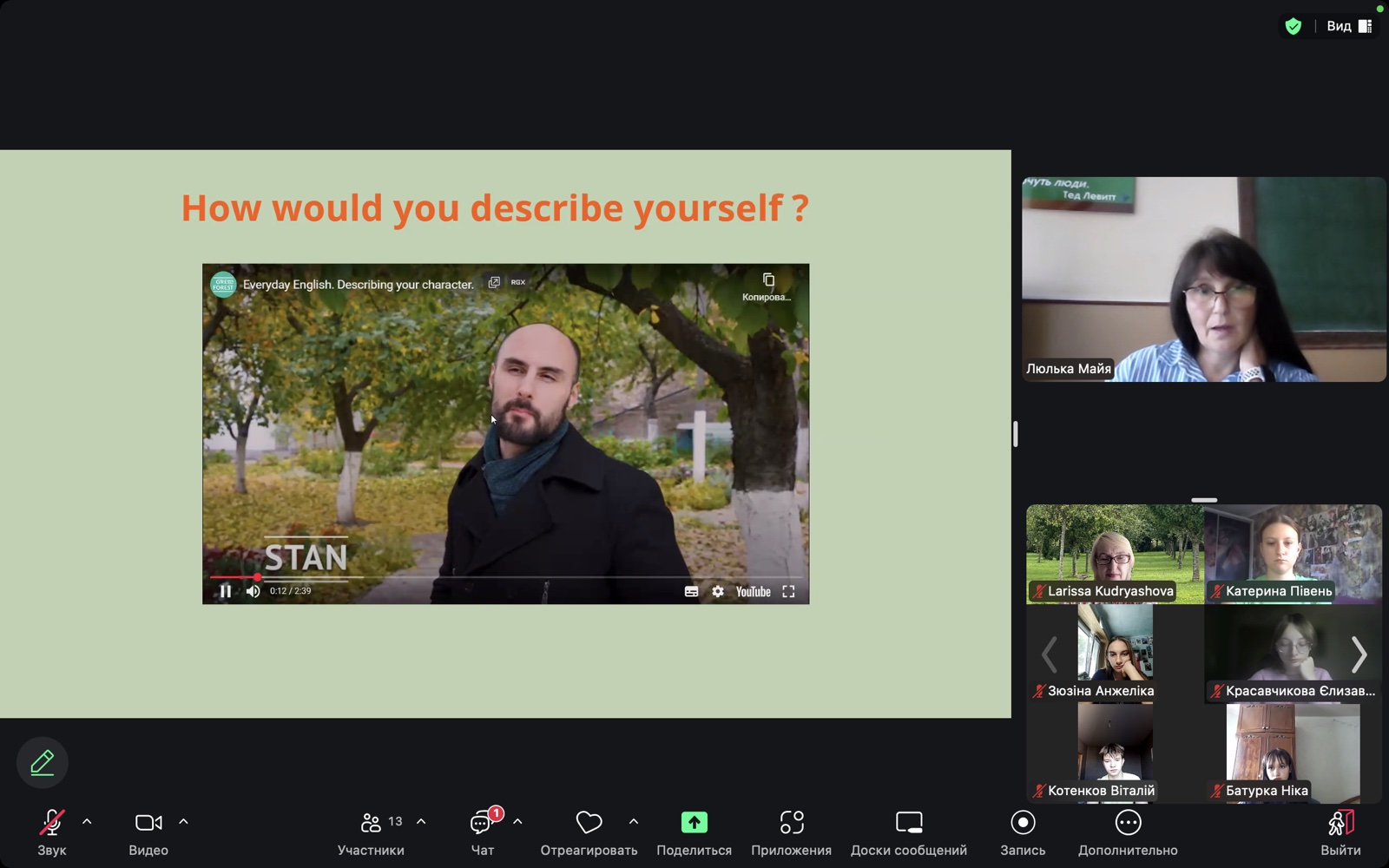Open the Дополнительно more options icon
Image resolution: width=1389 pixels, height=868 pixels.
click(x=1128, y=823)
